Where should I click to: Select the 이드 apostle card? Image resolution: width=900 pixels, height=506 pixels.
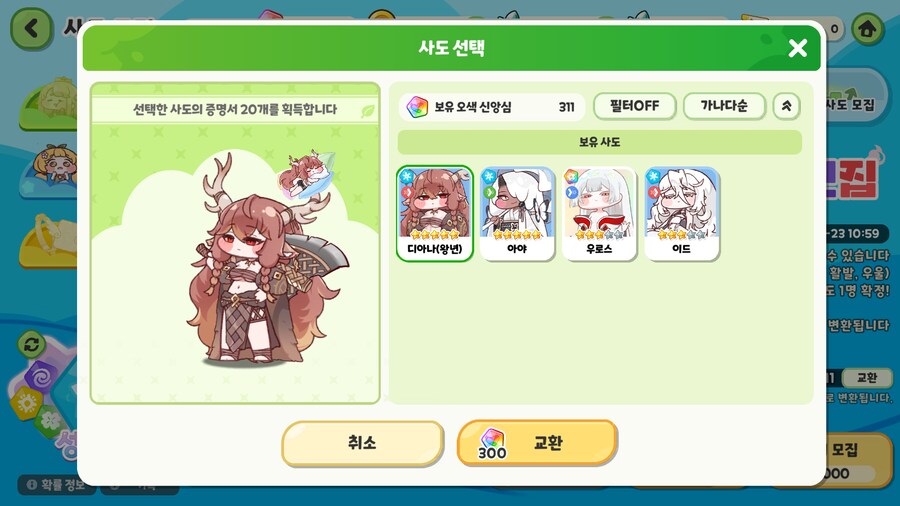click(682, 213)
